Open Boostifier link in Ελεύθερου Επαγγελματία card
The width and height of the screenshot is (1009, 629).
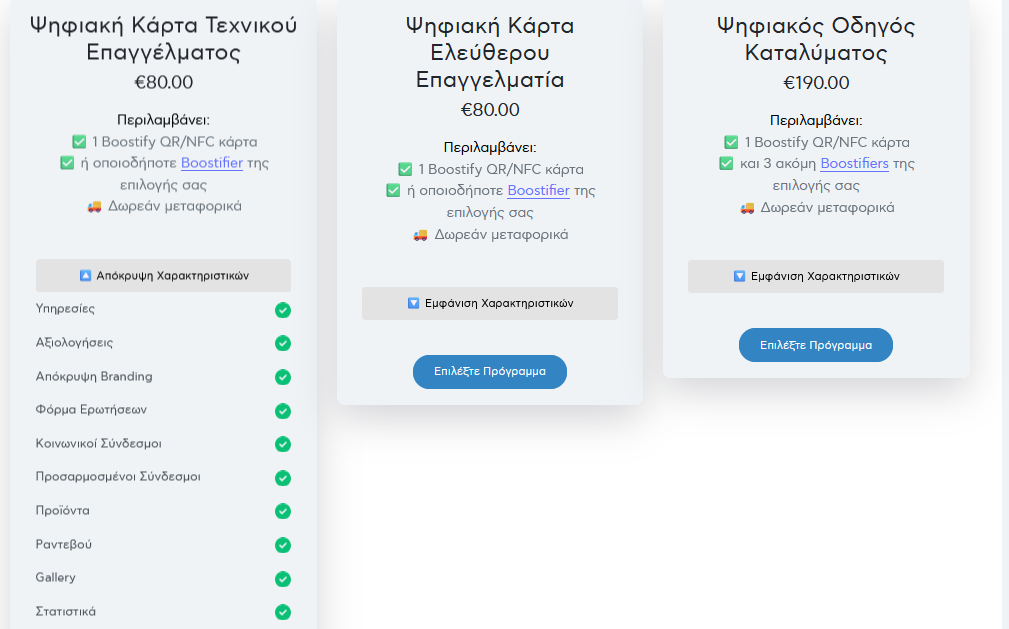(x=538, y=190)
